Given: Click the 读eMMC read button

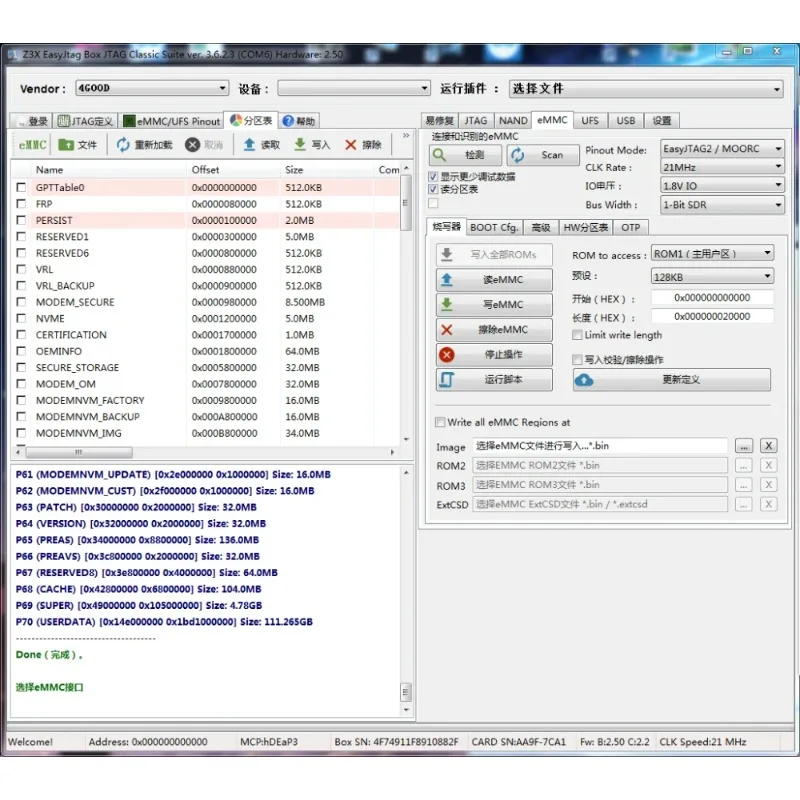Looking at the screenshot, I should pyautogui.click(x=494, y=280).
